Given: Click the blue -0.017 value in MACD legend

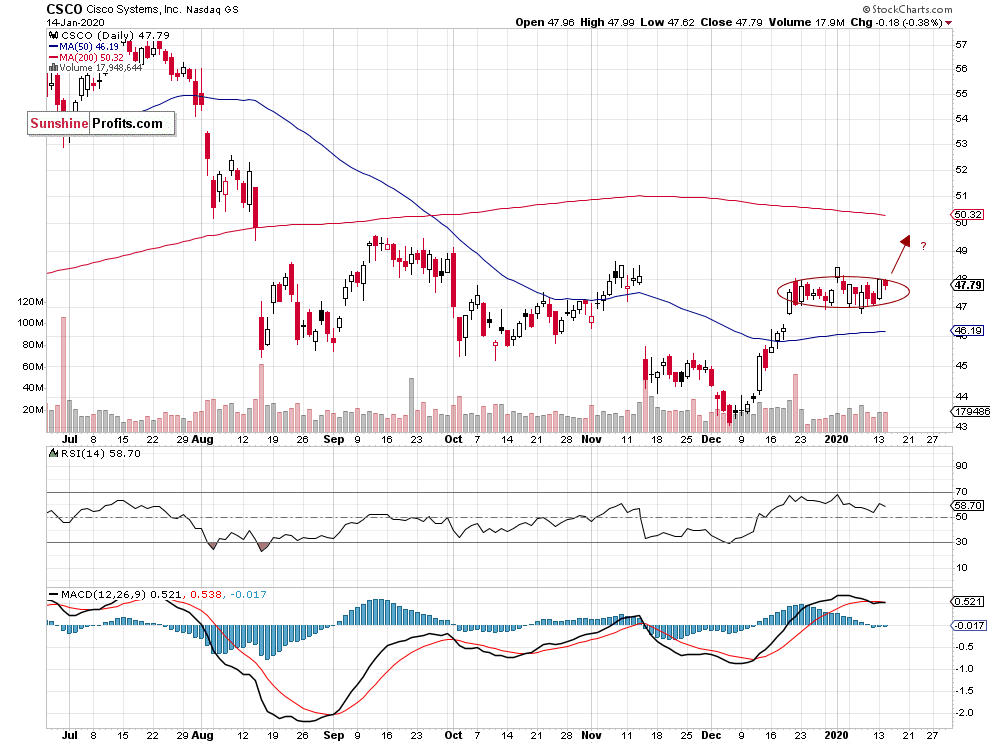Looking at the screenshot, I should click(x=248, y=594).
